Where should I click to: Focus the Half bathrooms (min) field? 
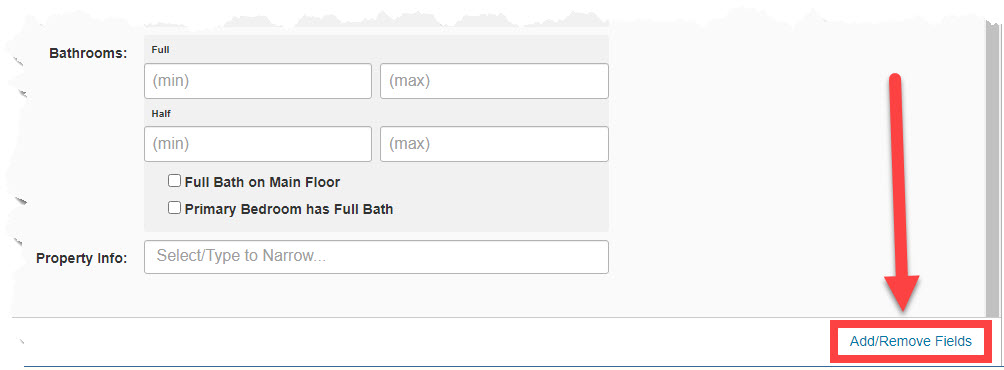coord(258,144)
